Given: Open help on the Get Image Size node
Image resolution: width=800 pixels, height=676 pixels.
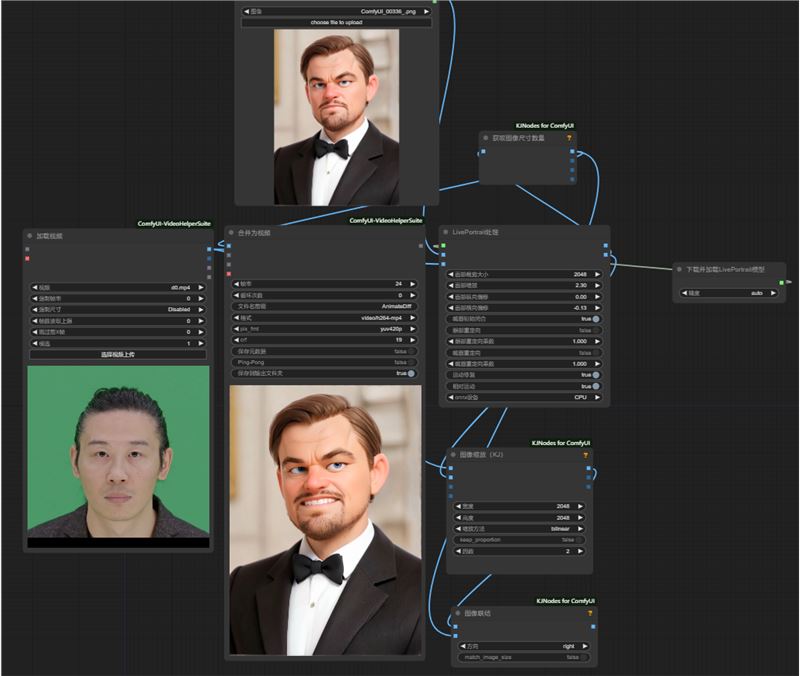Looking at the screenshot, I should (x=569, y=138).
